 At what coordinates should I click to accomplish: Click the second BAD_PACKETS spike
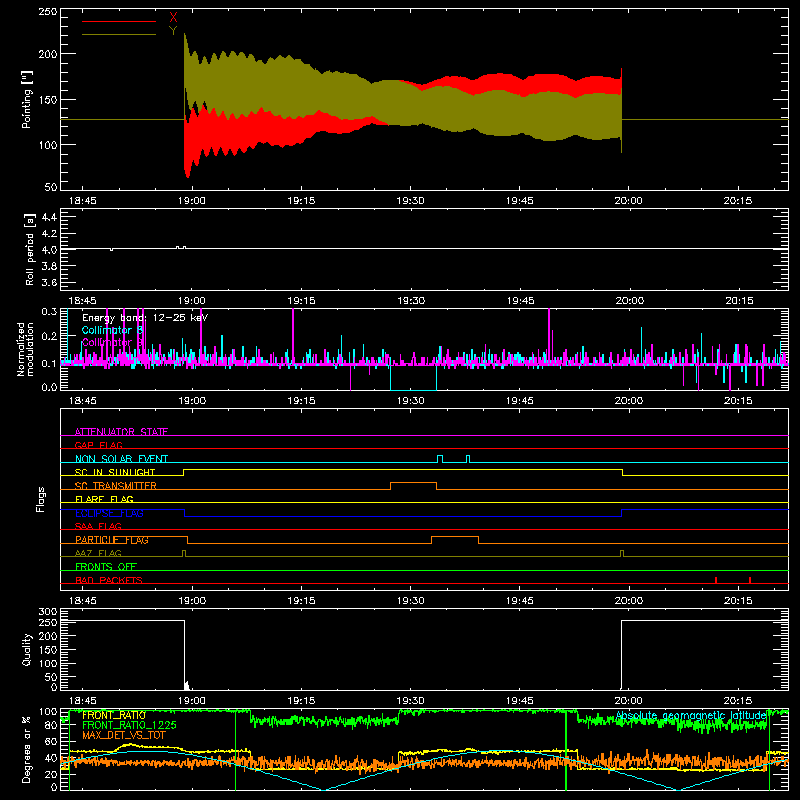coord(750,580)
